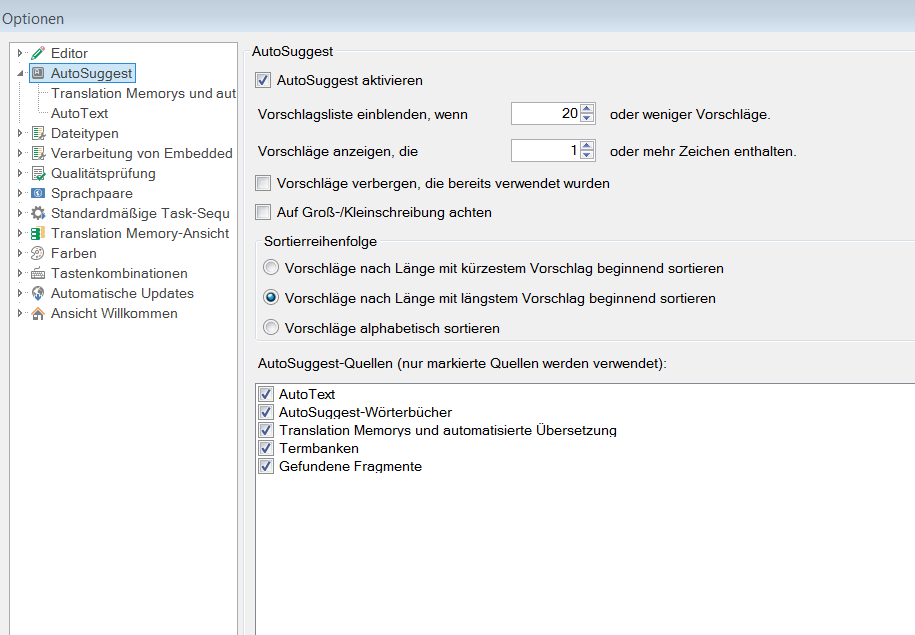Select sorting with längstem Vorschlag first
The image size is (915, 635).
pos(271,298)
